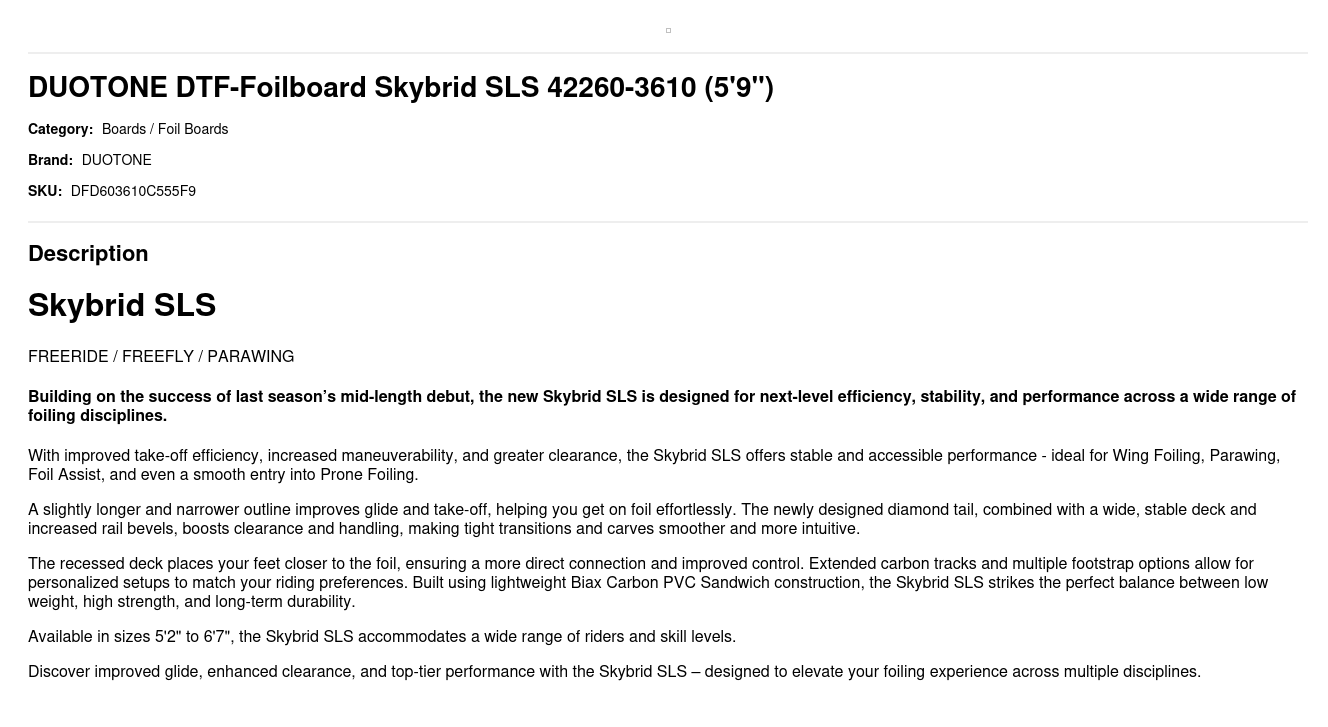Click the closing paragraph starting 'Discover improved glide'

tap(614, 672)
